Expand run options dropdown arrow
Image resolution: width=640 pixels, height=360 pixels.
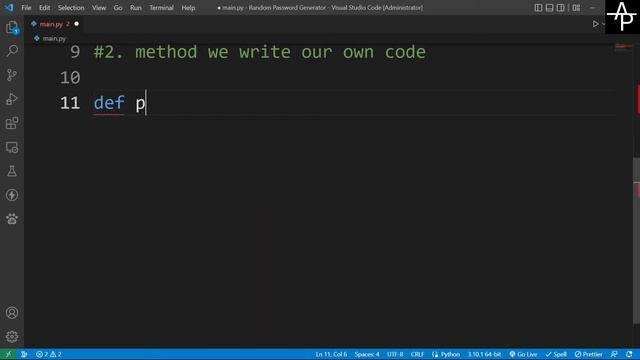click(603, 24)
